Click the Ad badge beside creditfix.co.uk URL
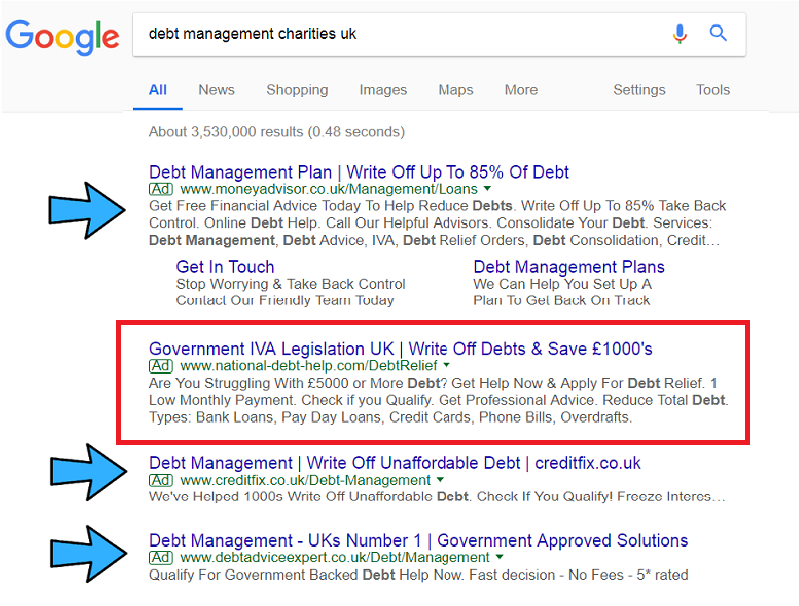Screen dimensions: 799x606 click(x=161, y=480)
